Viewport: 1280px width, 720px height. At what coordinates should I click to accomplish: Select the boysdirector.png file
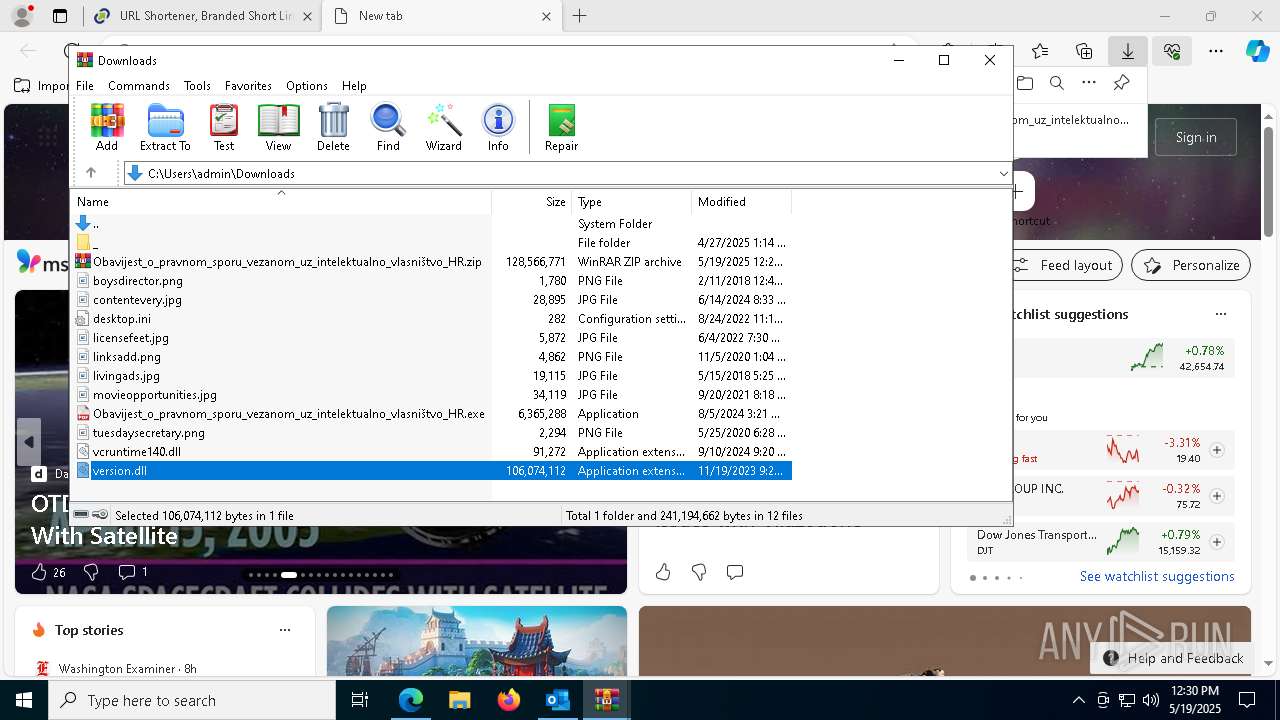tap(432, 281)
